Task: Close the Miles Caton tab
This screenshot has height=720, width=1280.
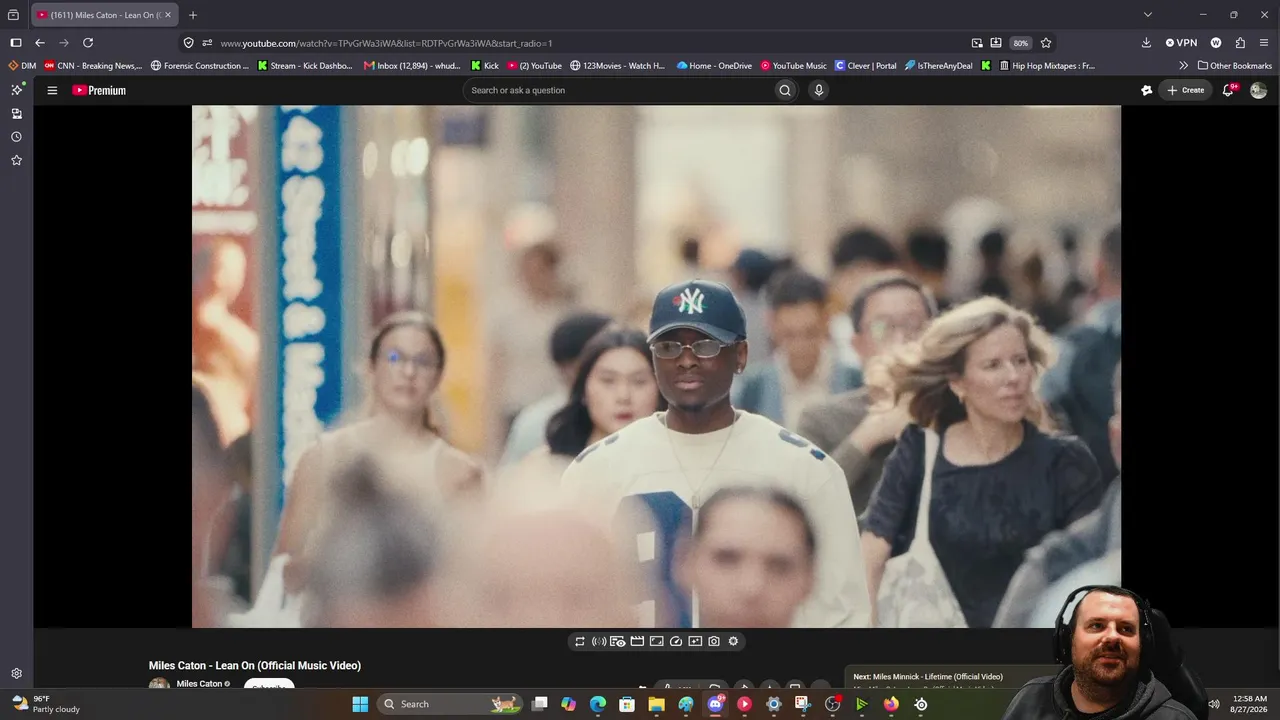Action: click(168, 15)
